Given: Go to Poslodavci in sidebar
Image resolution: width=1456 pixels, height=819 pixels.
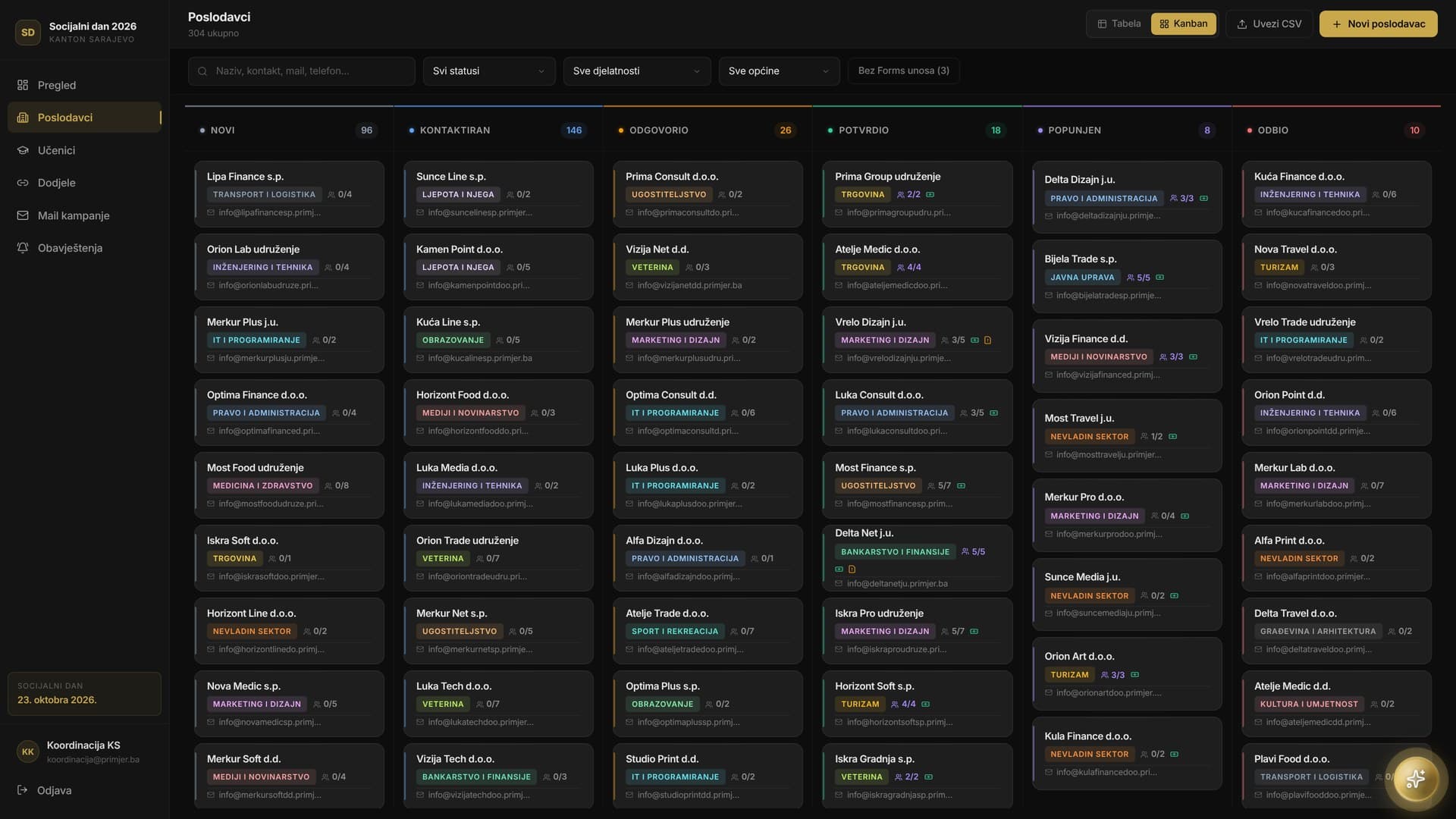Looking at the screenshot, I should 84,118.
